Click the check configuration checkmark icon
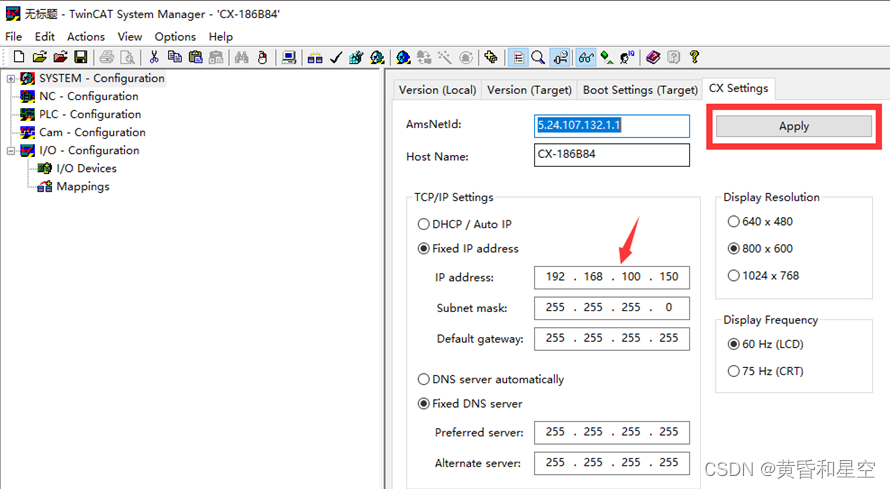The height and width of the screenshot is (489, 890). coord(336,57)
